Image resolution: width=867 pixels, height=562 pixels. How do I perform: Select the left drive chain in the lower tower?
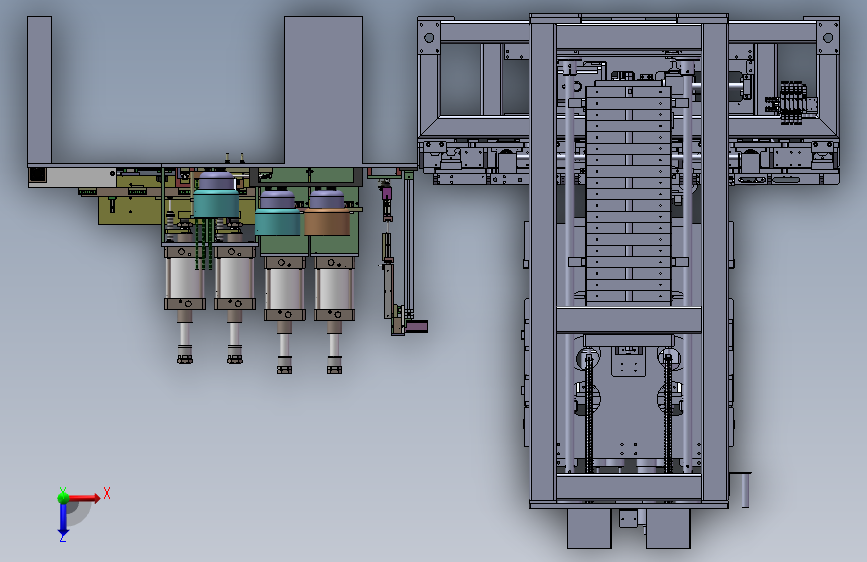pos(589,412)
